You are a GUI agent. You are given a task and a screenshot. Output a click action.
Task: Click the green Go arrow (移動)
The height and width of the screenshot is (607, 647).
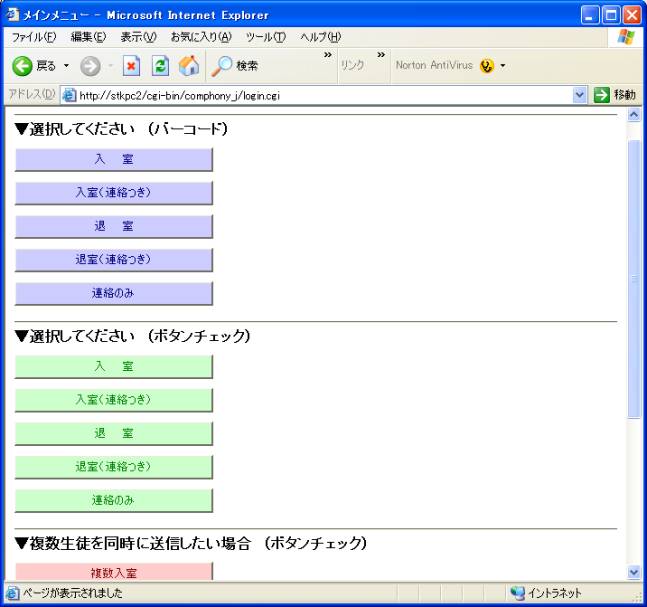[601, 95]
